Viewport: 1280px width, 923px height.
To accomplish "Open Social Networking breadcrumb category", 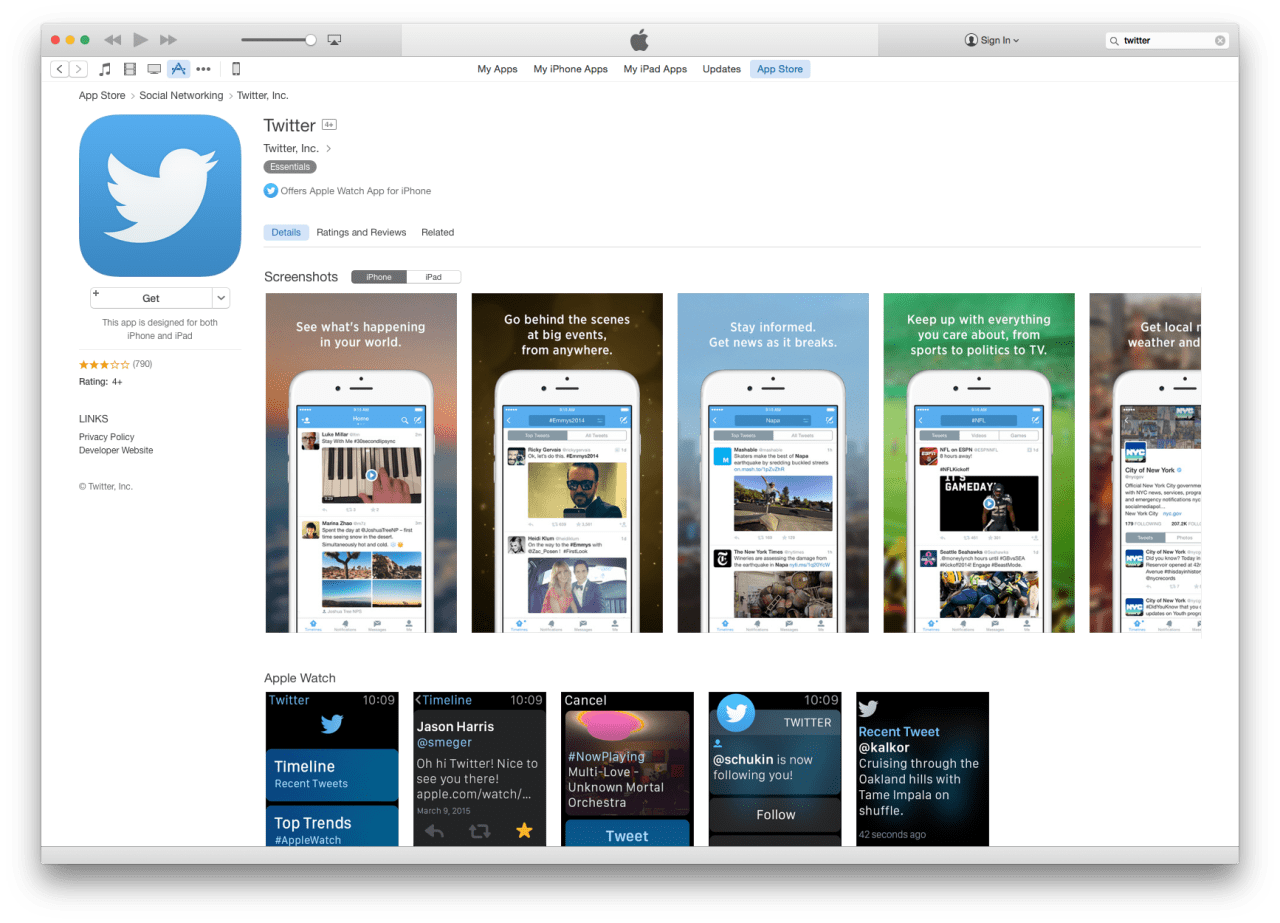I will click(x=181, y=96).
